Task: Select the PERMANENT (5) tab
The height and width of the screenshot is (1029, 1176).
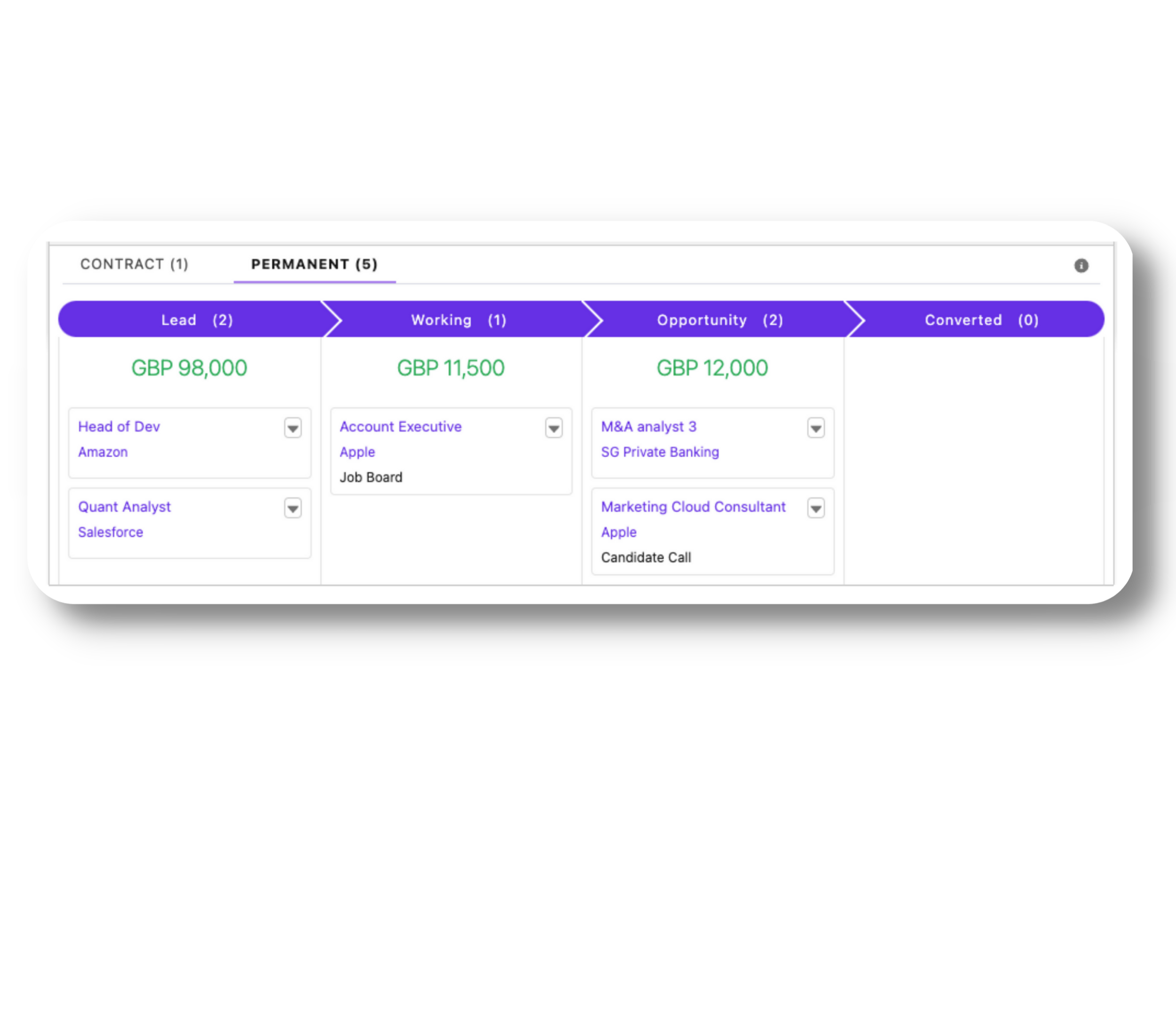Action: pos(314,264)
